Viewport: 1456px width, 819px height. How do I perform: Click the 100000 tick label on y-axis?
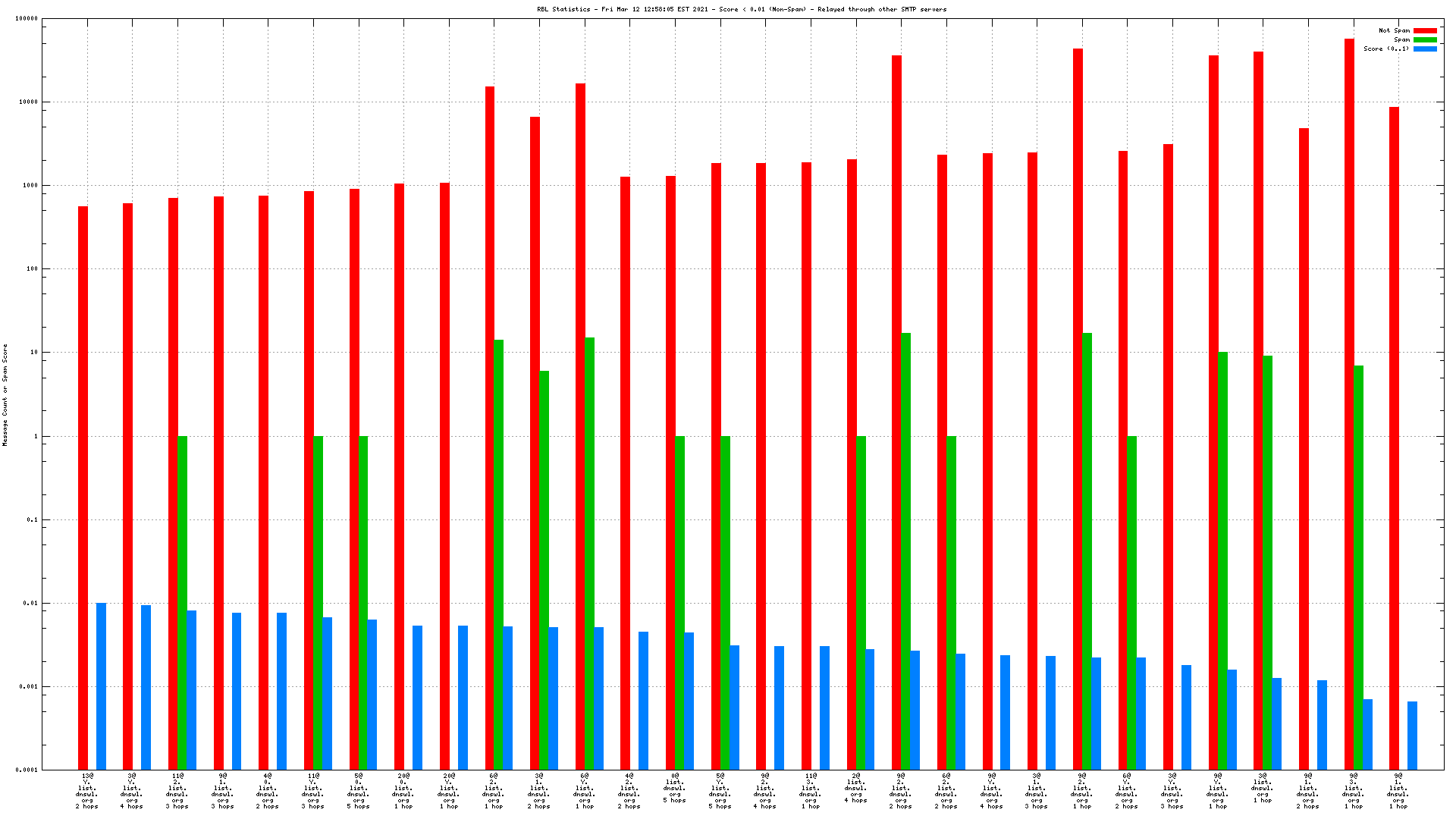(x=27, y=19)
